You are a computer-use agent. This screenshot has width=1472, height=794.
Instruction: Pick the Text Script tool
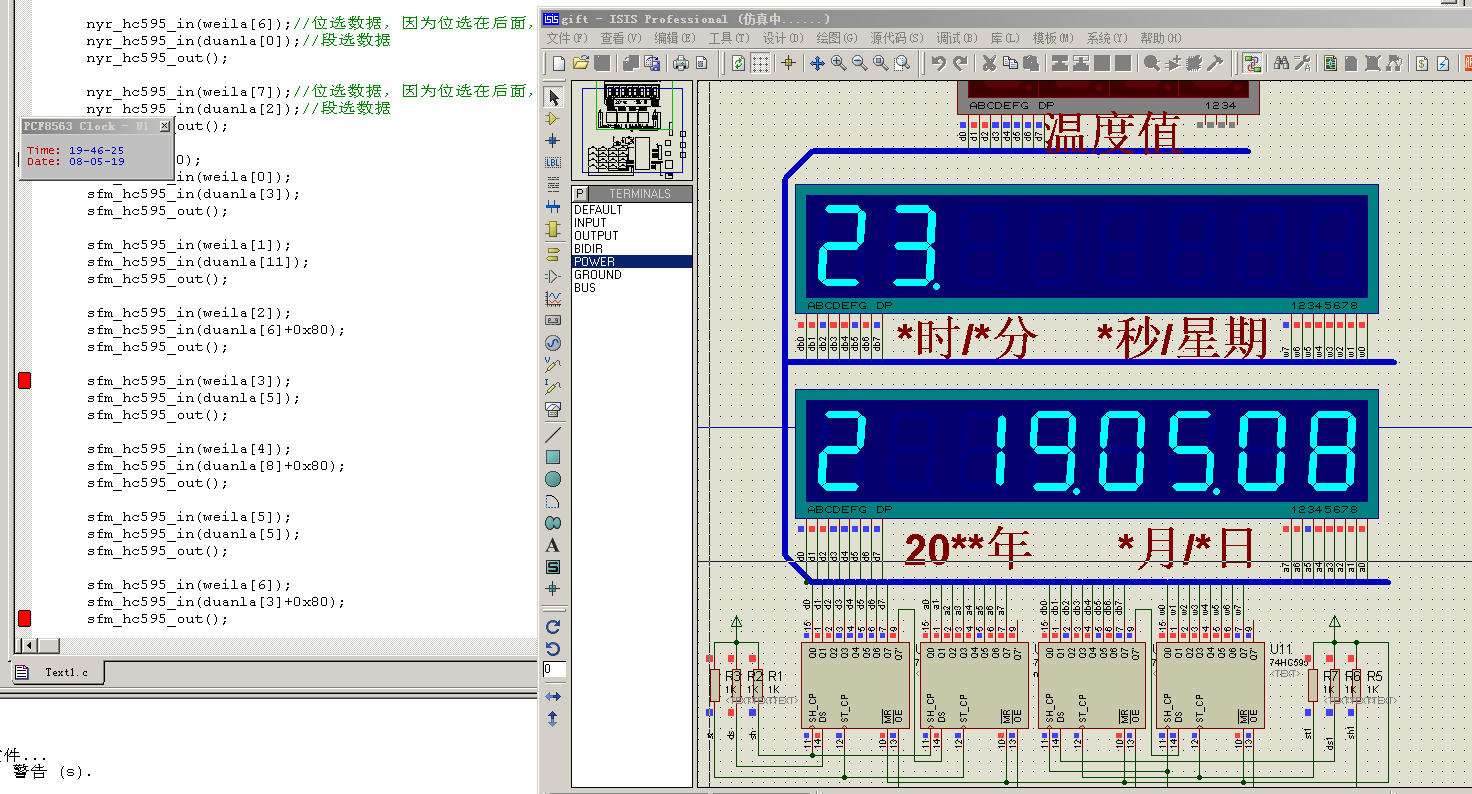553,184
